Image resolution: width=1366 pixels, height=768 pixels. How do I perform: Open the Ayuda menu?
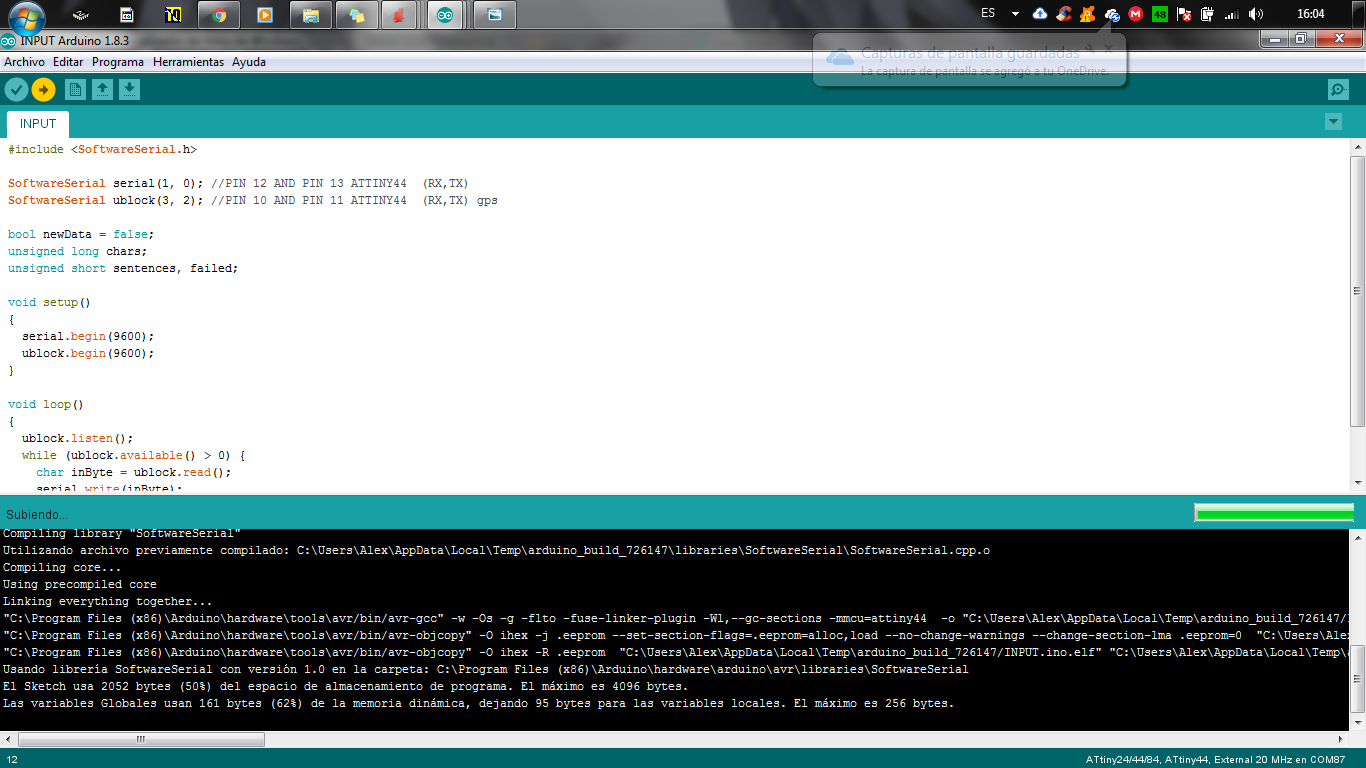point(249,62)
